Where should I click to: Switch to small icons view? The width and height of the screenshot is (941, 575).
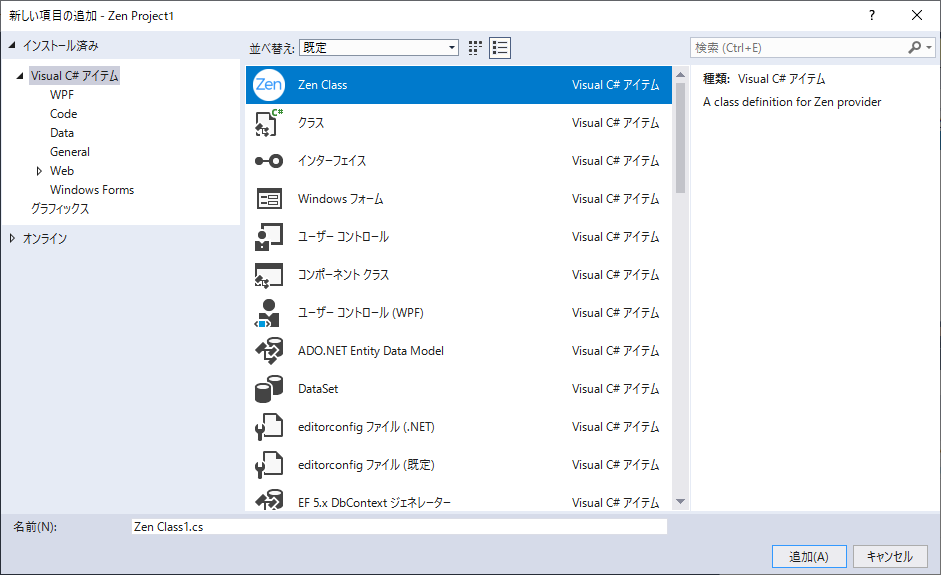point(475,47)
